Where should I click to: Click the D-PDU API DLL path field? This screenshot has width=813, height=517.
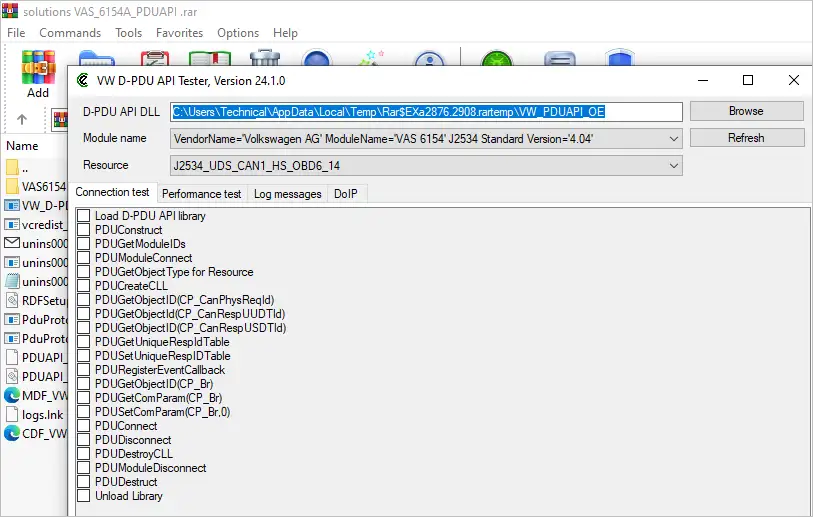(426, 112)
